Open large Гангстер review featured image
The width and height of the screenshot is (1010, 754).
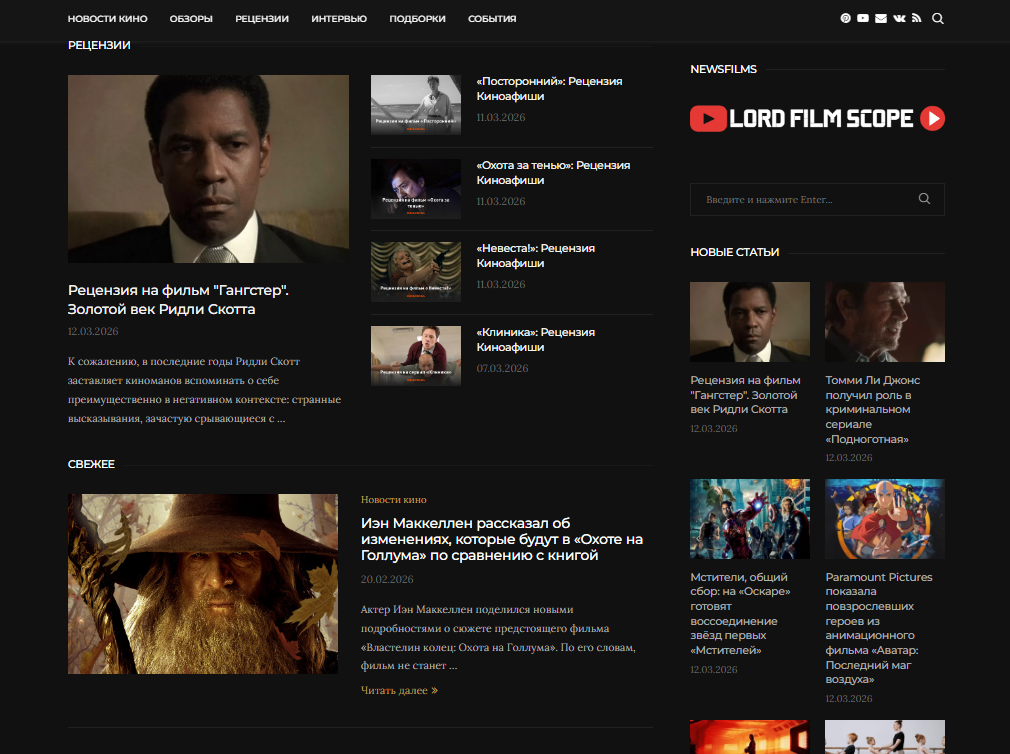click(x=208, y=169)
